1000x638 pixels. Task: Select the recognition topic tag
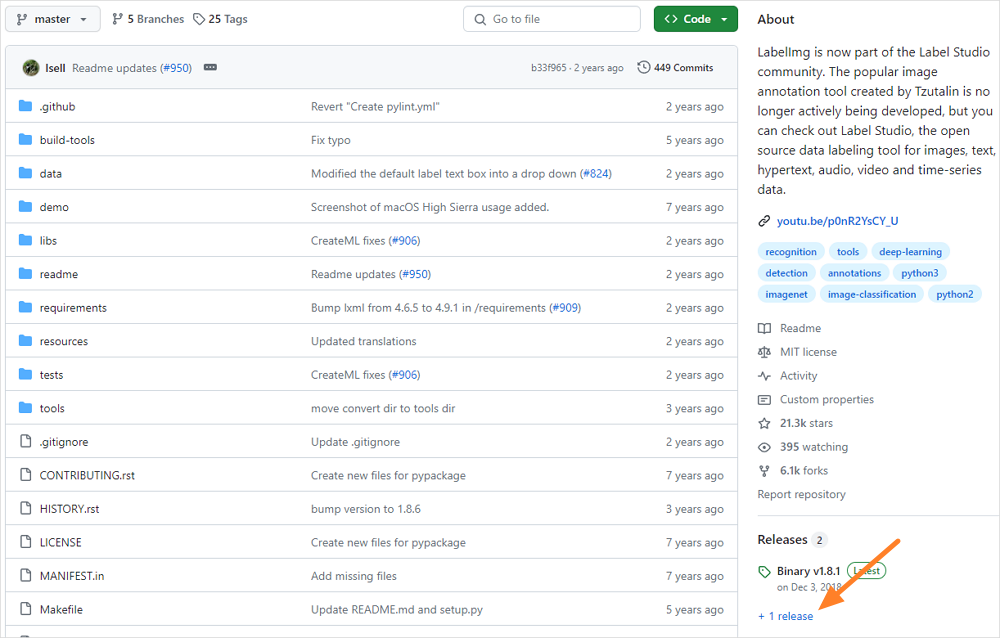pos(791,252)
